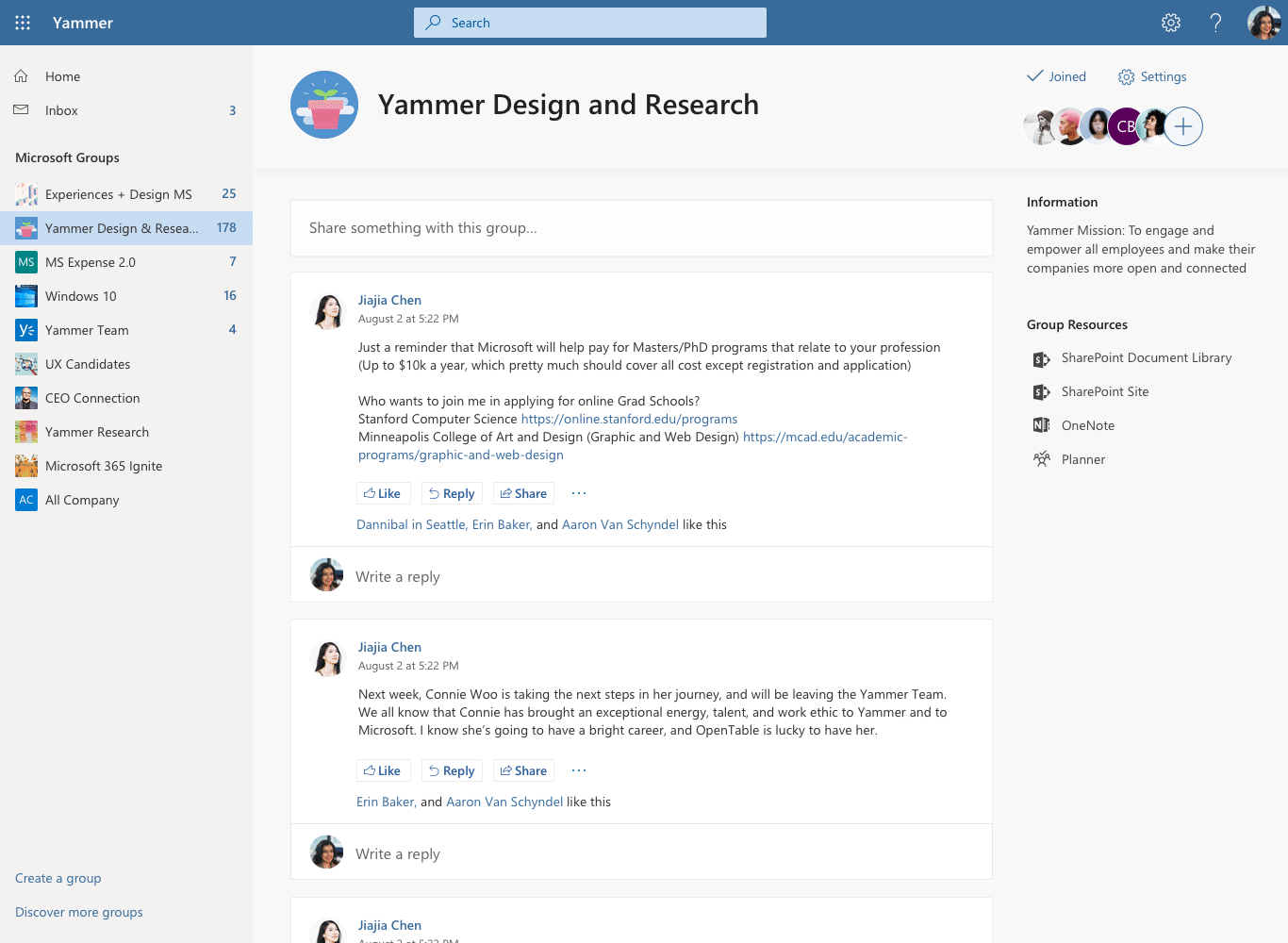Open the user profile avatar in the header
Screen dimensions: 1288x943
[x=1264, y=23]
